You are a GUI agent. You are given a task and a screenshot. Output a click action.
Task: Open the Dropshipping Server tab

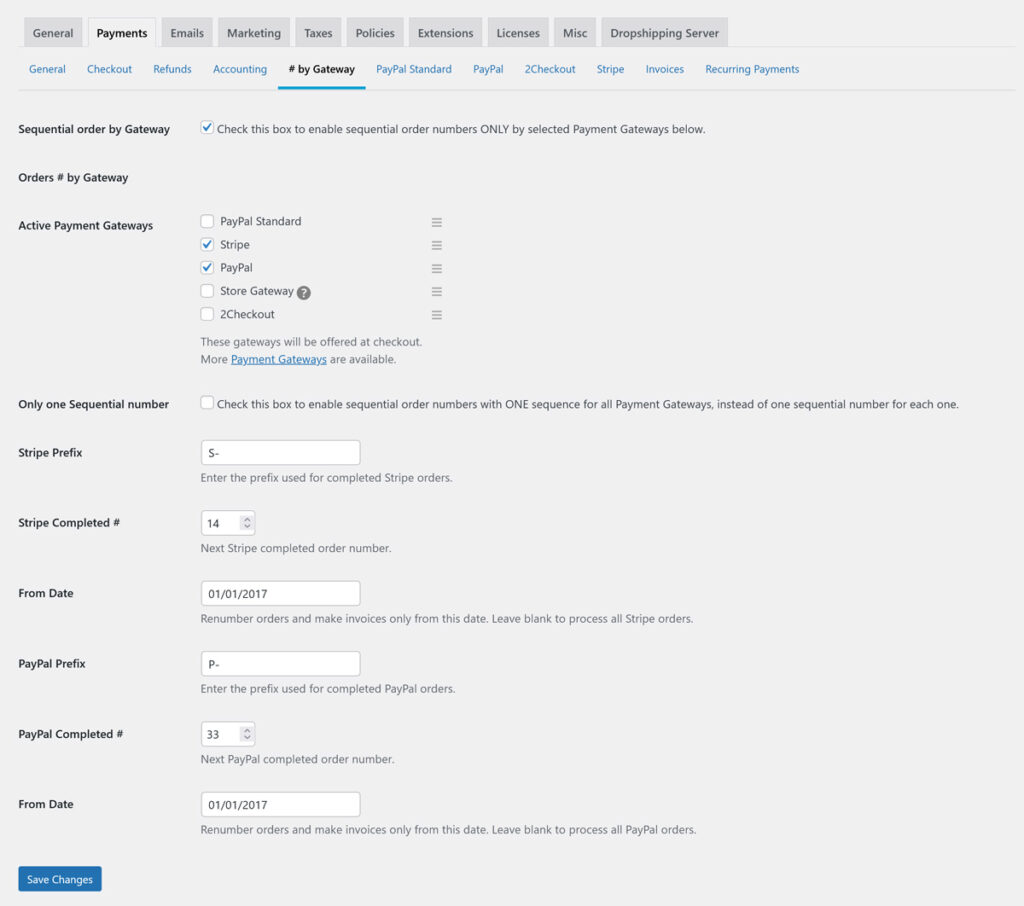[x=664, y=33]
